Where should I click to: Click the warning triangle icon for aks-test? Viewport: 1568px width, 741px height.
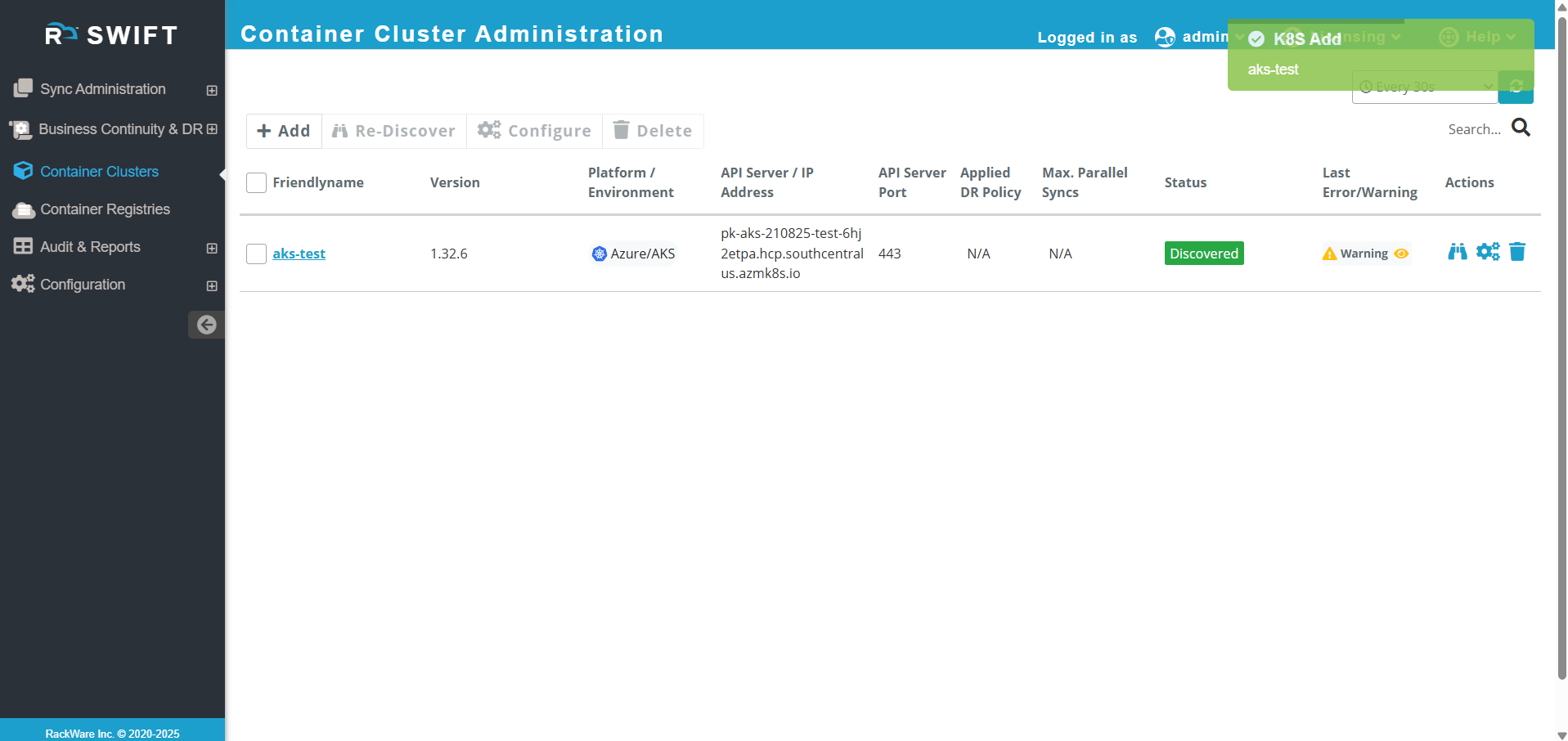[1329, 254]
